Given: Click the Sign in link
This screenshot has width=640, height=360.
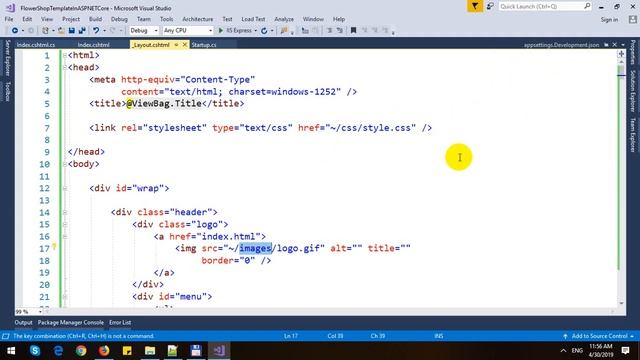Looking at the screenshot, I should [609, 20].
